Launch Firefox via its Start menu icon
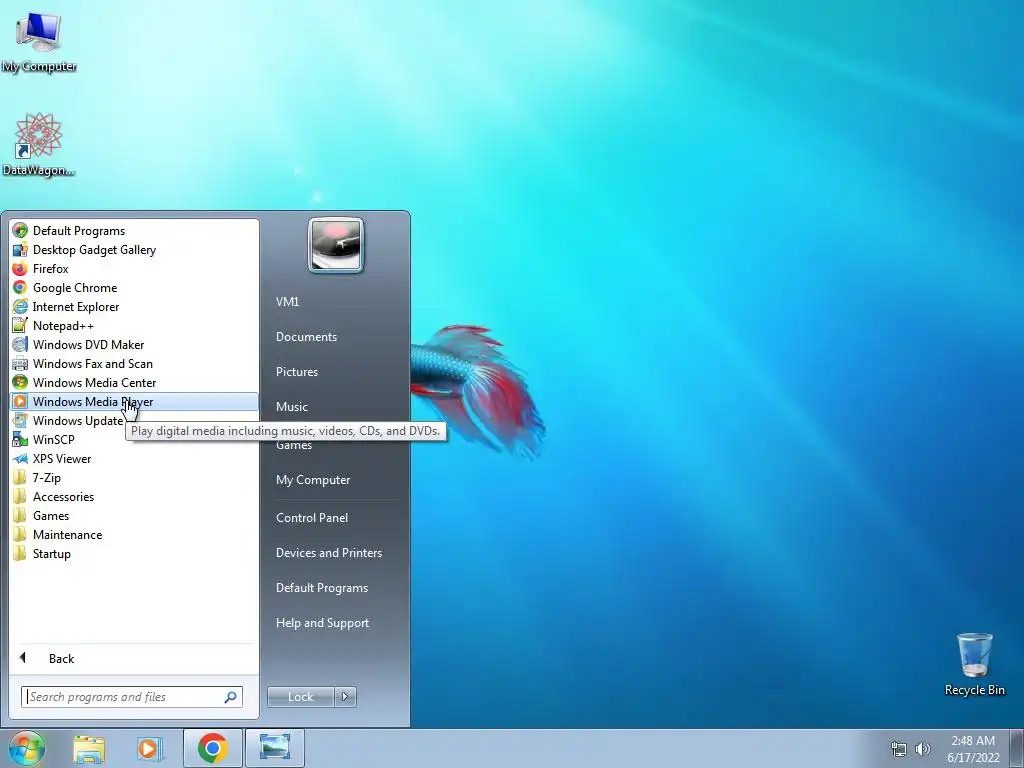This screenshot has height=768, width=1024. point(20,268)
